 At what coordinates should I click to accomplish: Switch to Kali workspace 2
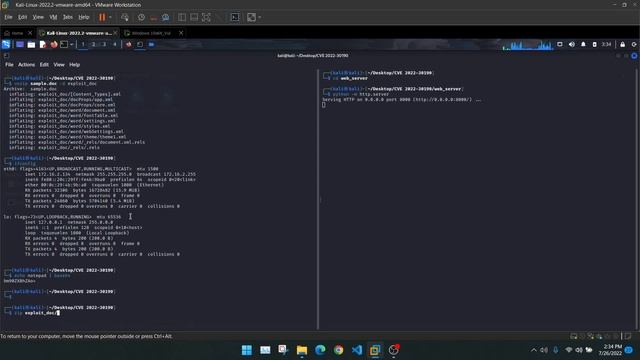click(93, 44)
